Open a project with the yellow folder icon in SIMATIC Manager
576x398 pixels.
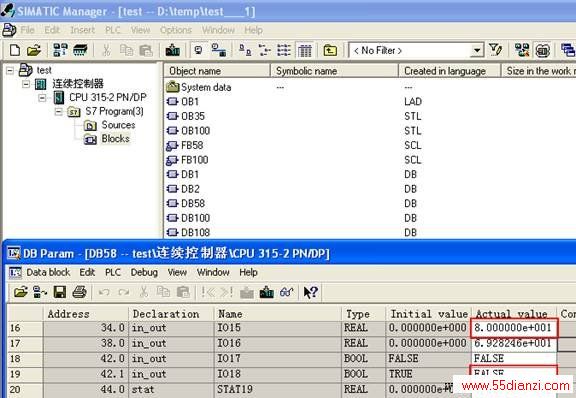pyautogui.click(x=34, y=50)
